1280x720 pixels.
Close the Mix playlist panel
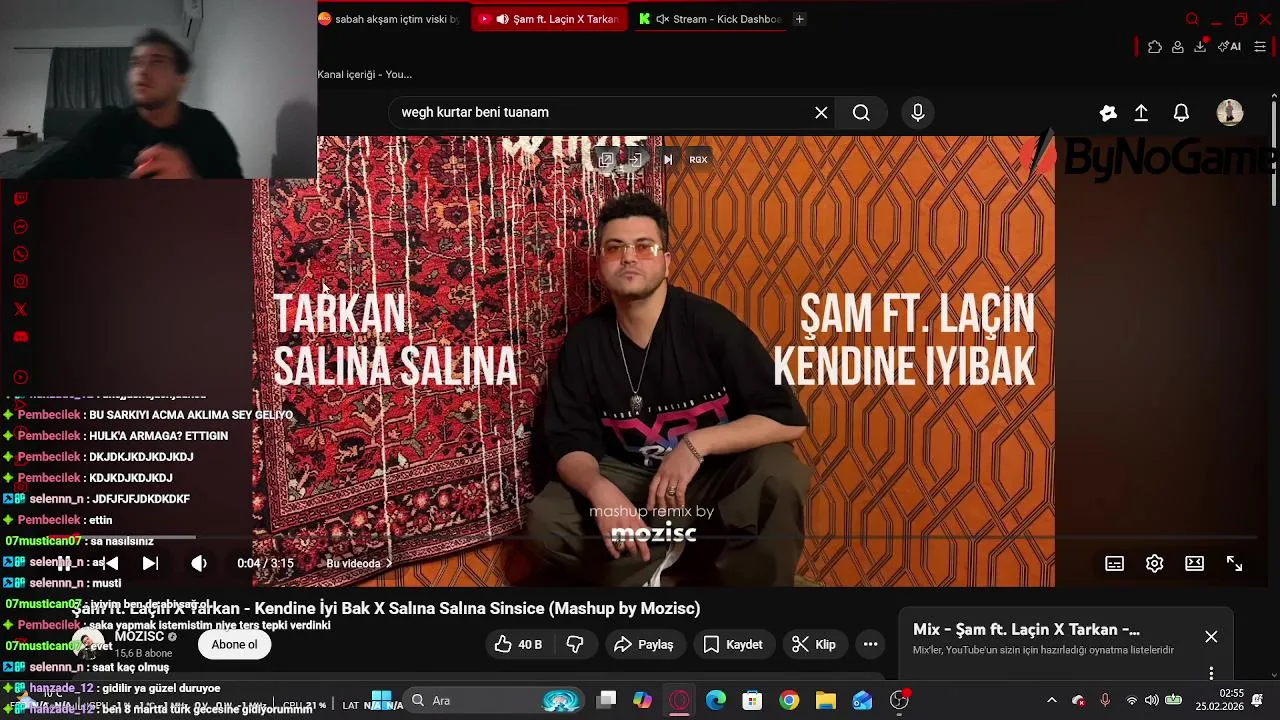click(x=1211, y=637)
